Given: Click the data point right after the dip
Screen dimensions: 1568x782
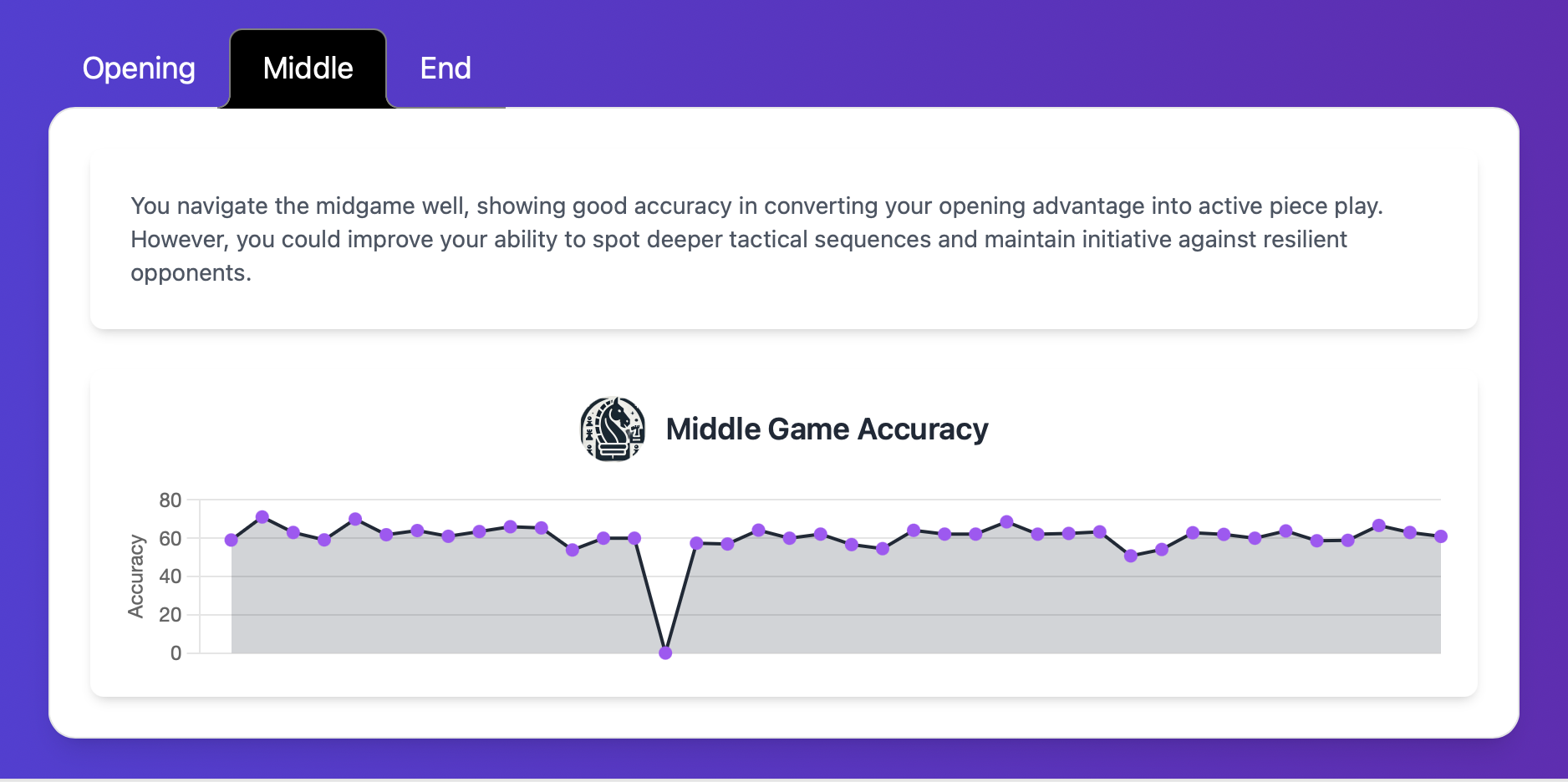Looking at the screenshot, I should point(696,543).
